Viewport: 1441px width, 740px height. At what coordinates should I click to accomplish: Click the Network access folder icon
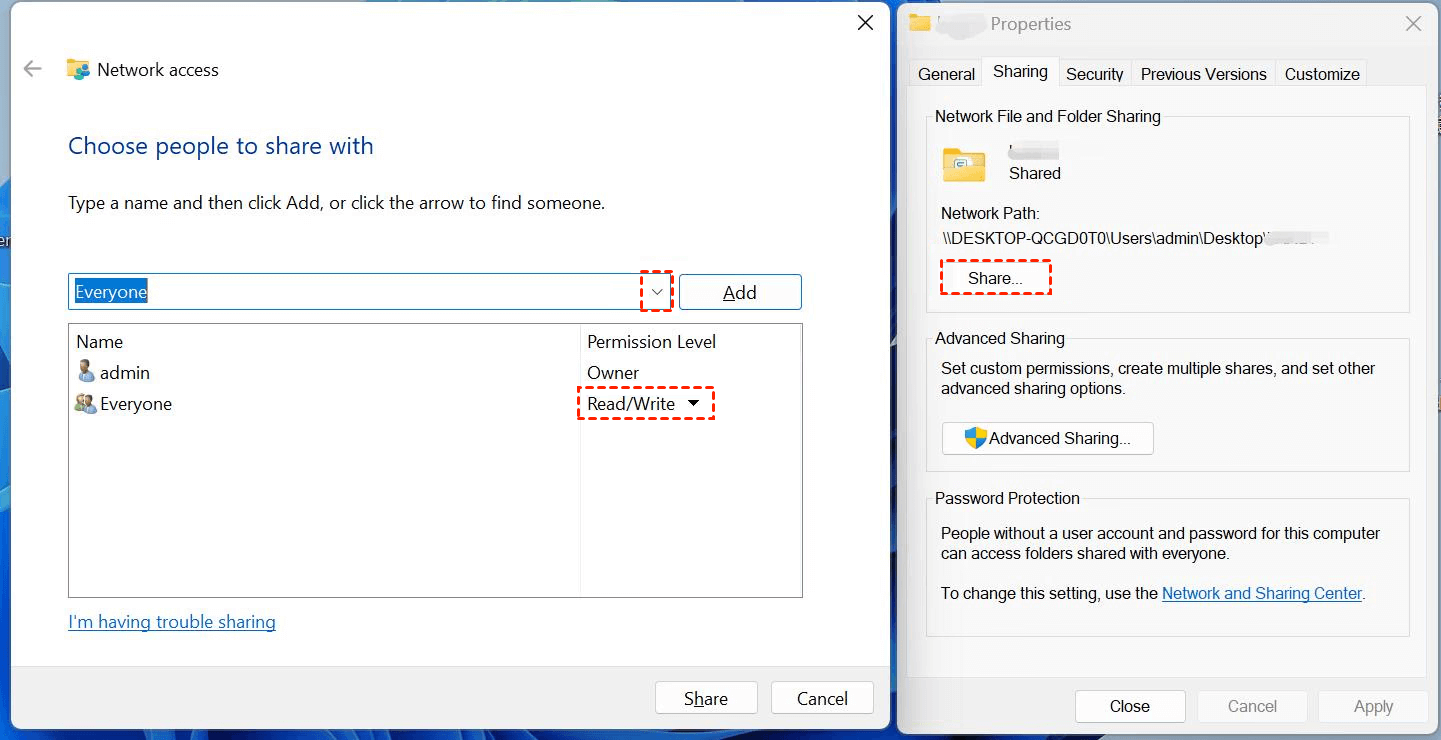pyautogui.click(x=78, y=69)
